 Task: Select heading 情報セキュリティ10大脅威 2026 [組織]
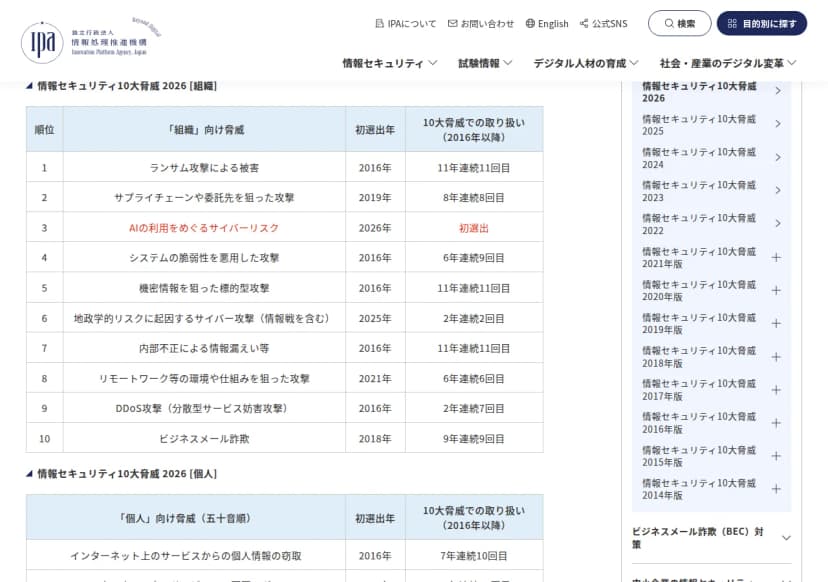point(127,86)
